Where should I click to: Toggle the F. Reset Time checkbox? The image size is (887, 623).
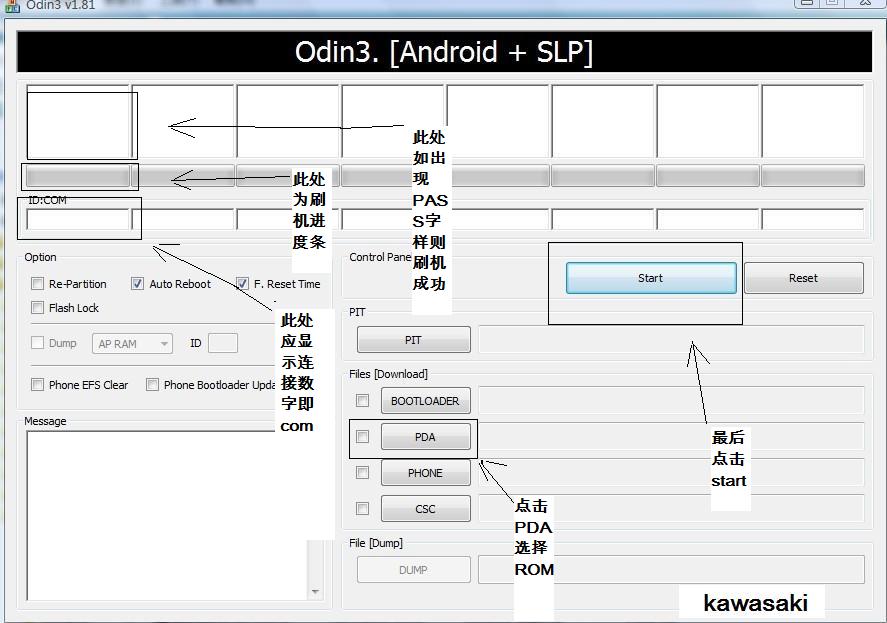[x=242, y=283]
